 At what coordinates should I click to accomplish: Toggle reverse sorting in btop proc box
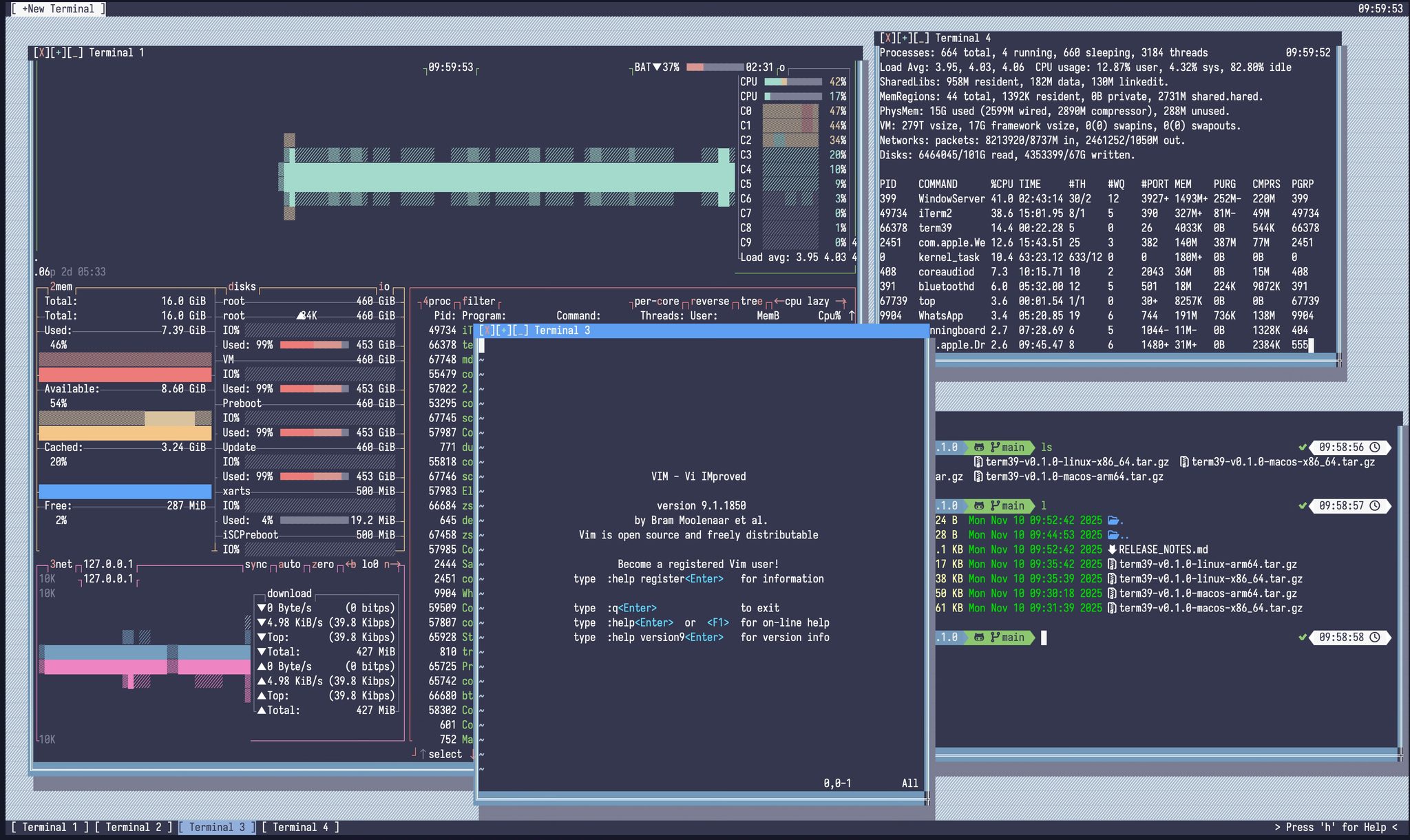point(710,301)
